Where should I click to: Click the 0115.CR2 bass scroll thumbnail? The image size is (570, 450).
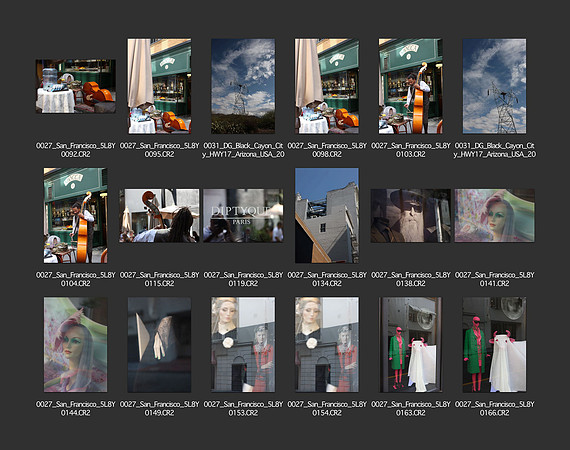[159, 216]
